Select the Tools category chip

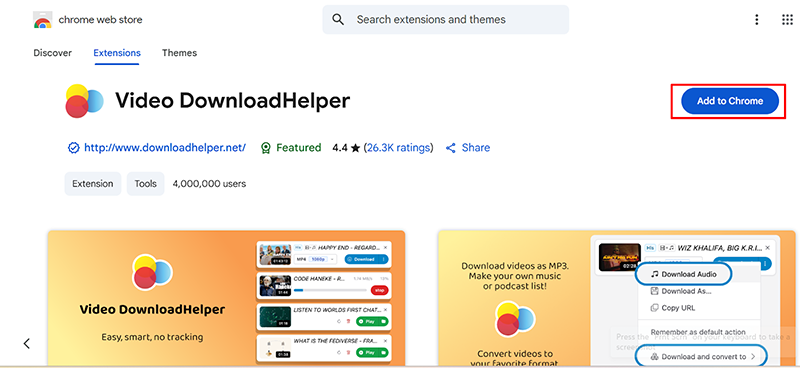(145, 184)
